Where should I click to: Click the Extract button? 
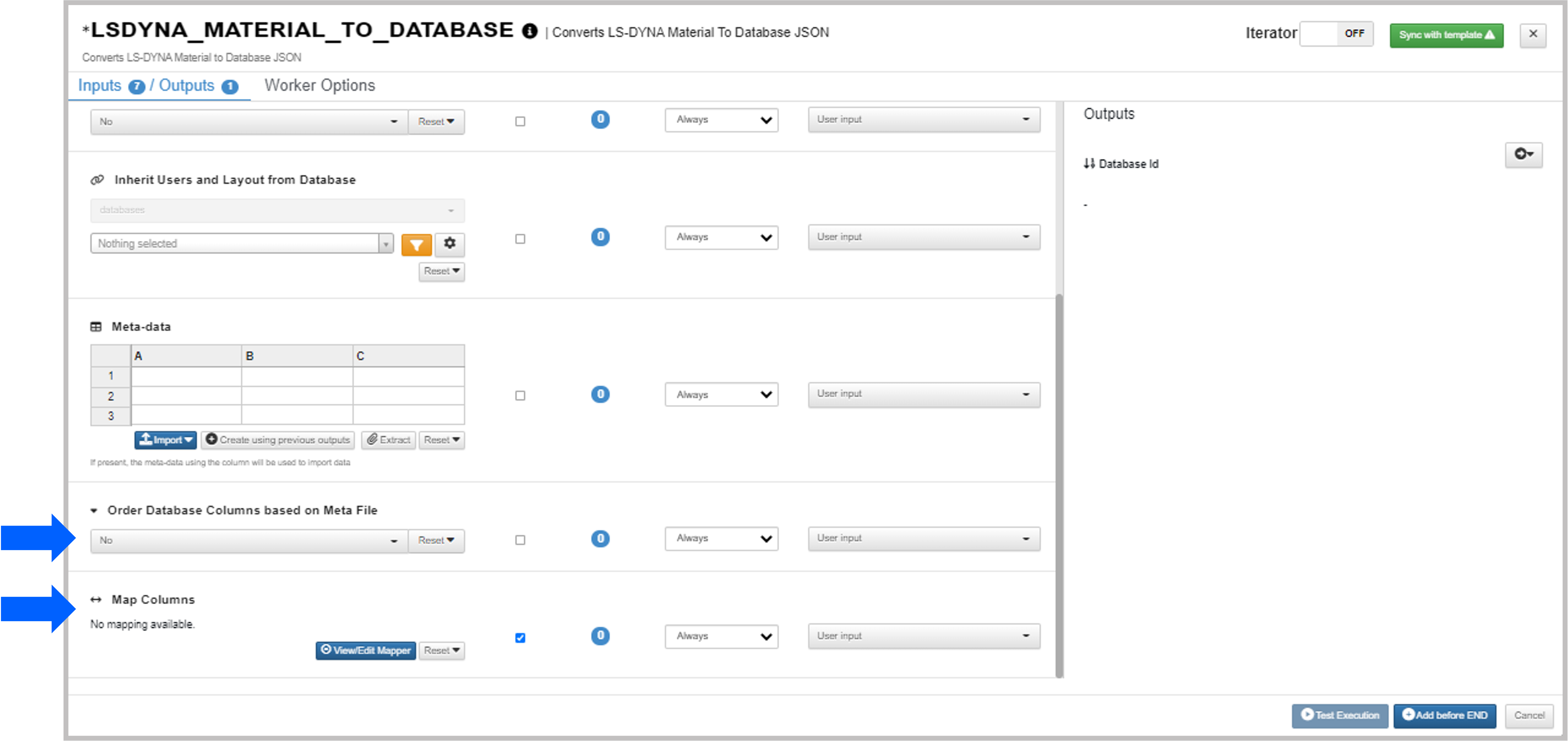388,440
